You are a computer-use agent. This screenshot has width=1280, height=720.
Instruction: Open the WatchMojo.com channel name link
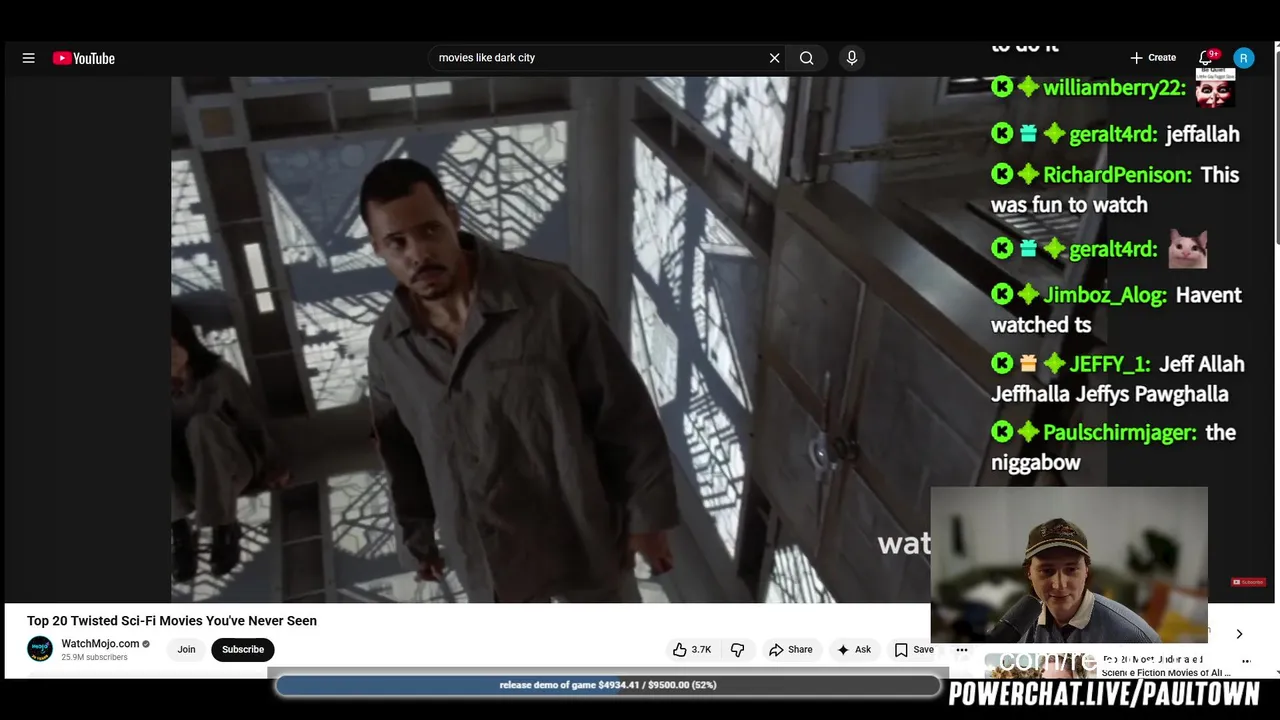100,644
